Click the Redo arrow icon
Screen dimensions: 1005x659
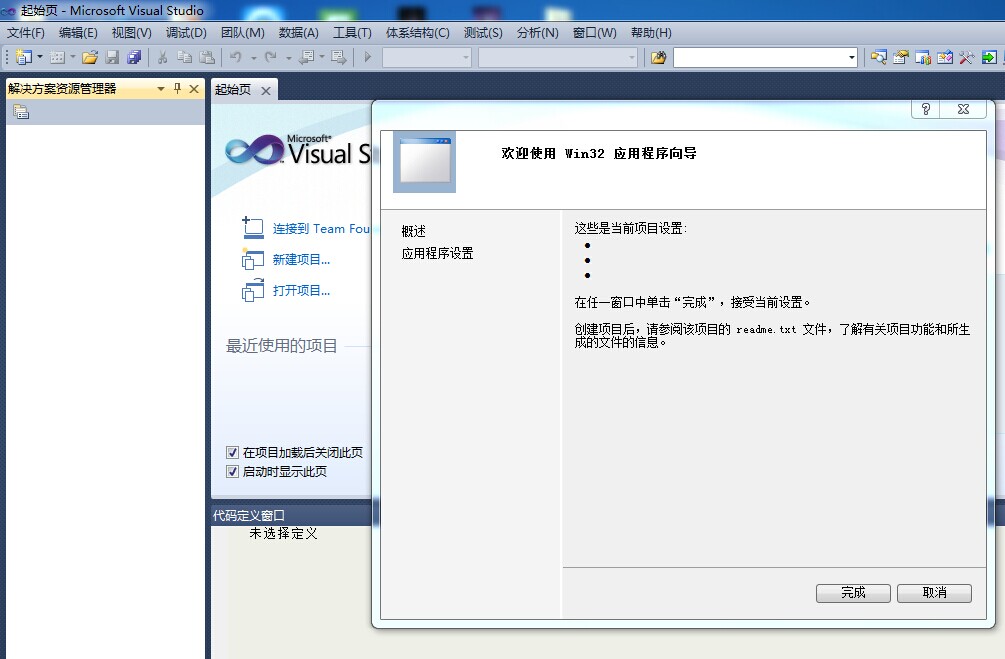(271, 57)
